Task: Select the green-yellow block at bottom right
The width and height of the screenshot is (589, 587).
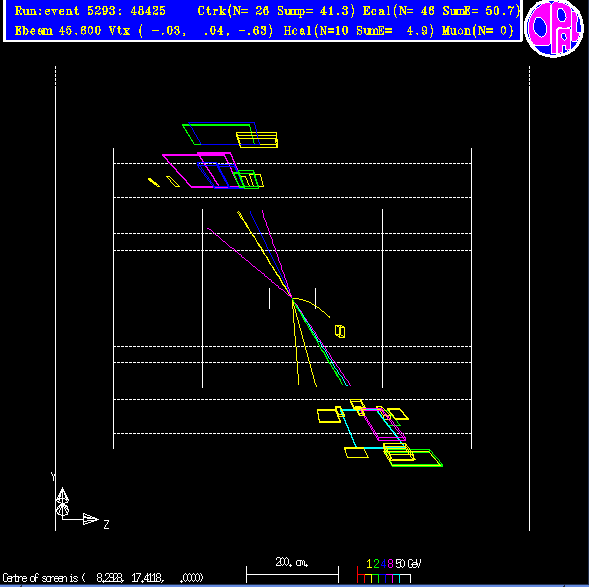Action: pyautogui.click(x=416, y=458)
